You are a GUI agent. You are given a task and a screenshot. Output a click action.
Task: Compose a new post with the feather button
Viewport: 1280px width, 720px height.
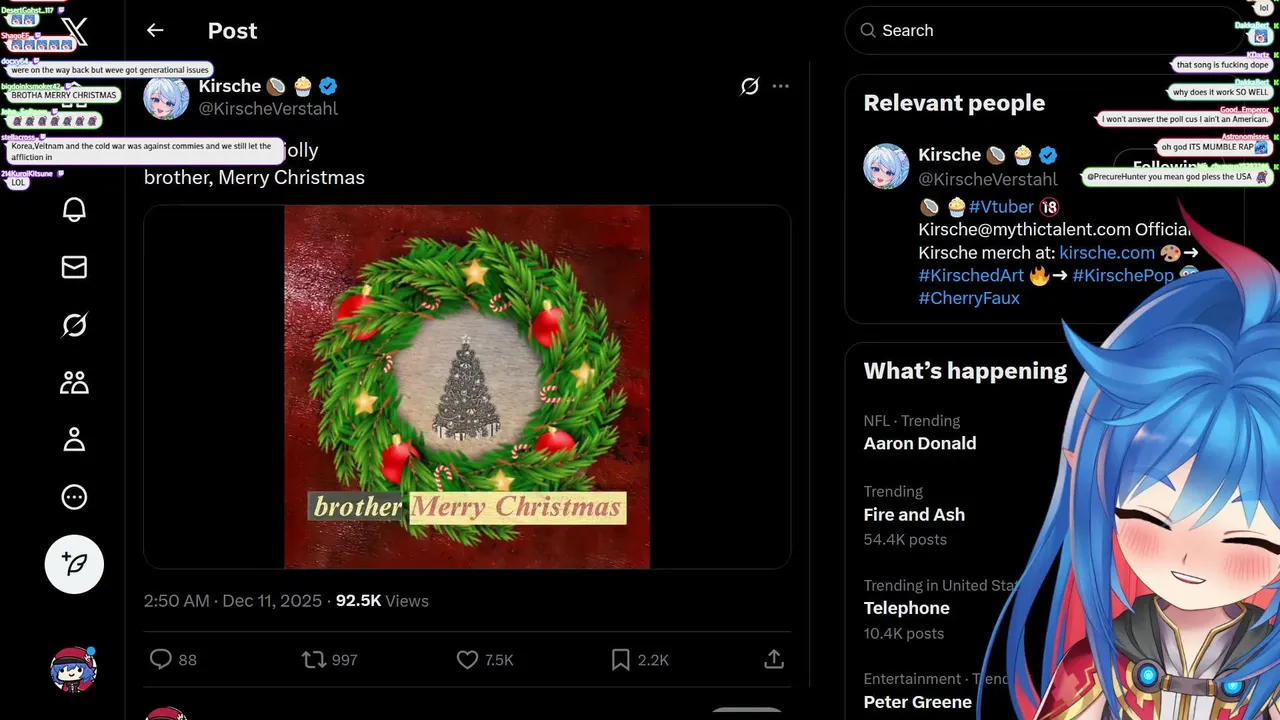click(74, 564)
